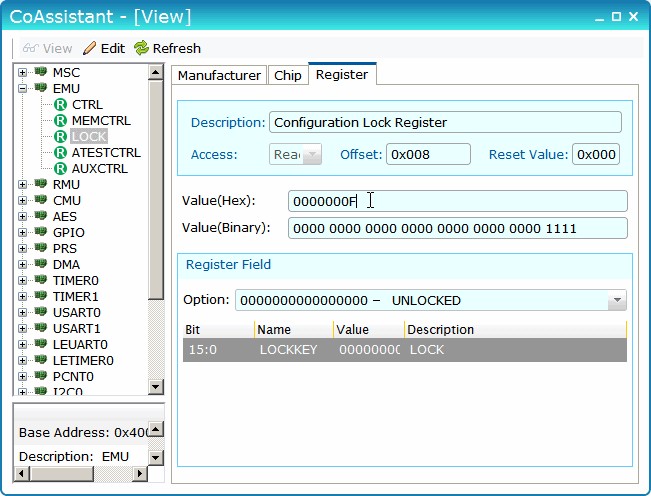This screenshot has height=496, width=651.
Task: Open the Access dropdown
Action: [312, 155]
